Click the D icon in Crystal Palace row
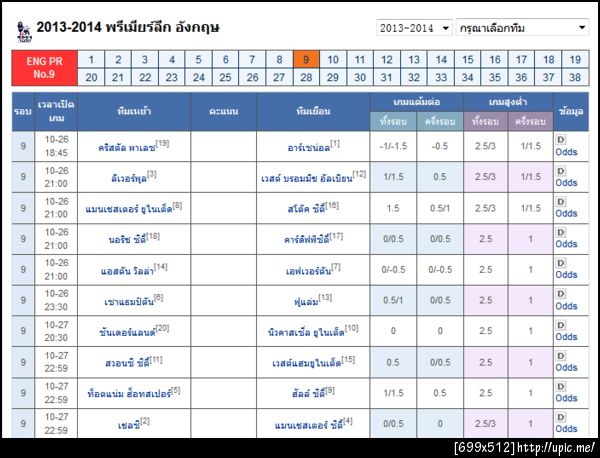This screenshot has height=458, width=600. (x=561, y=140)
